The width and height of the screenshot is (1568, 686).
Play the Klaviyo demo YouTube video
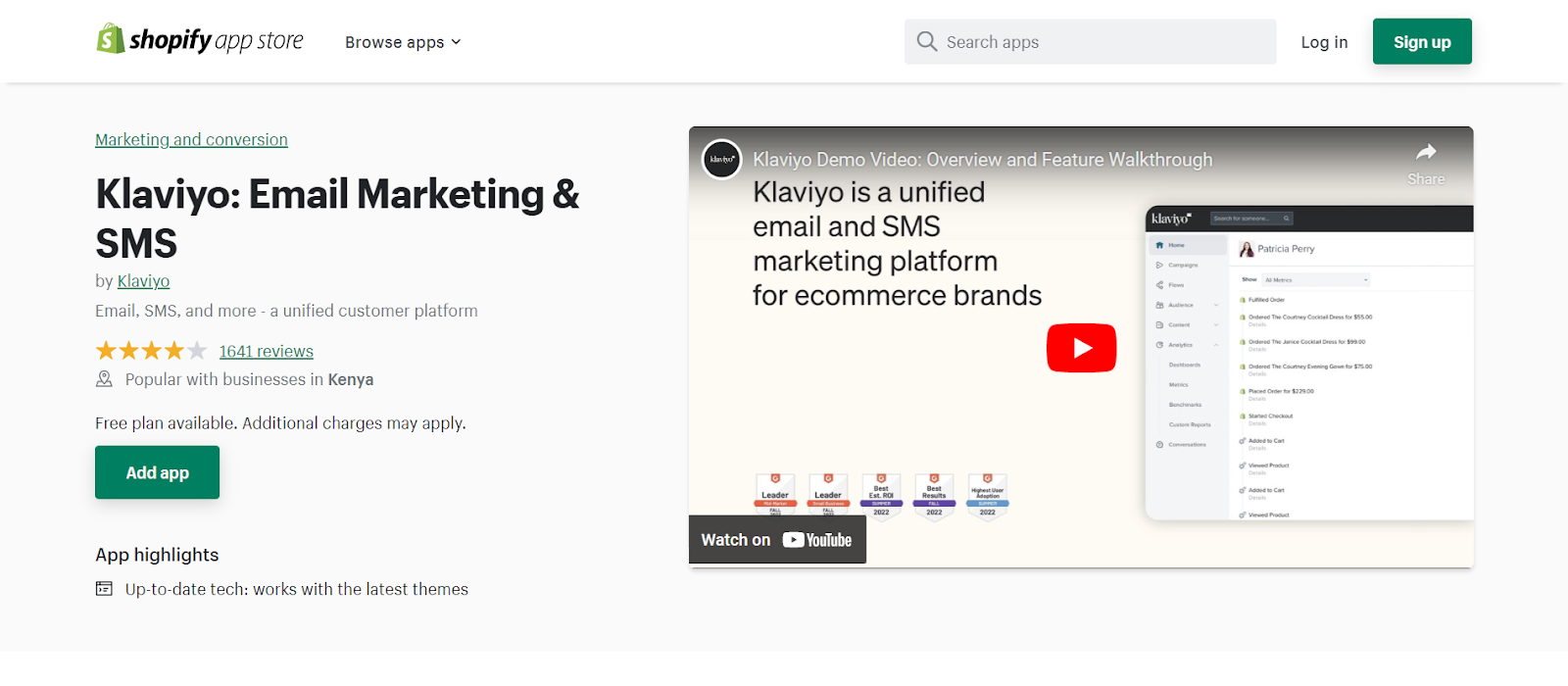[1081, 348]
